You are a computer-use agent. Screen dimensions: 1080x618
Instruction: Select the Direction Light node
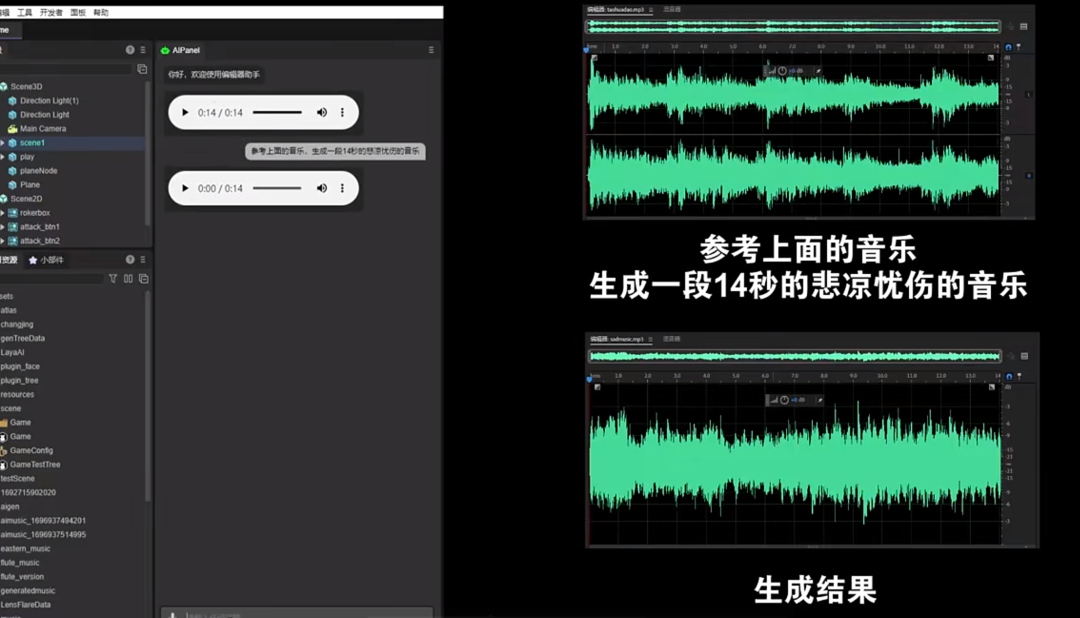pos(44,114)
